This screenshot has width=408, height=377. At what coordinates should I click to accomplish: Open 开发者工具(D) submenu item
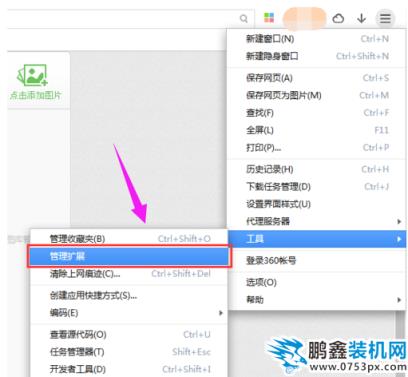point(129,369)
